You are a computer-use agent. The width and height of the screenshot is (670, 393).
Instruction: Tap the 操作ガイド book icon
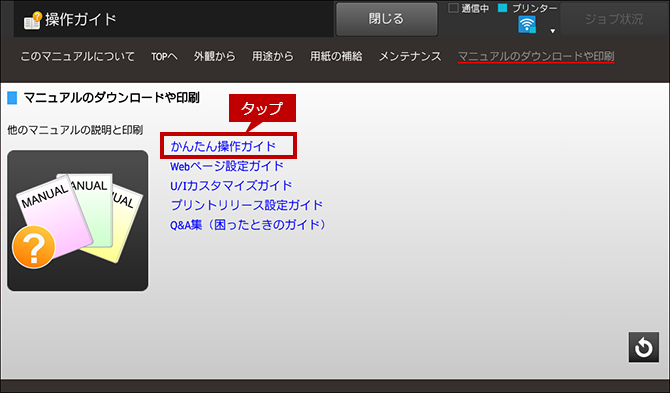[33, 20]
